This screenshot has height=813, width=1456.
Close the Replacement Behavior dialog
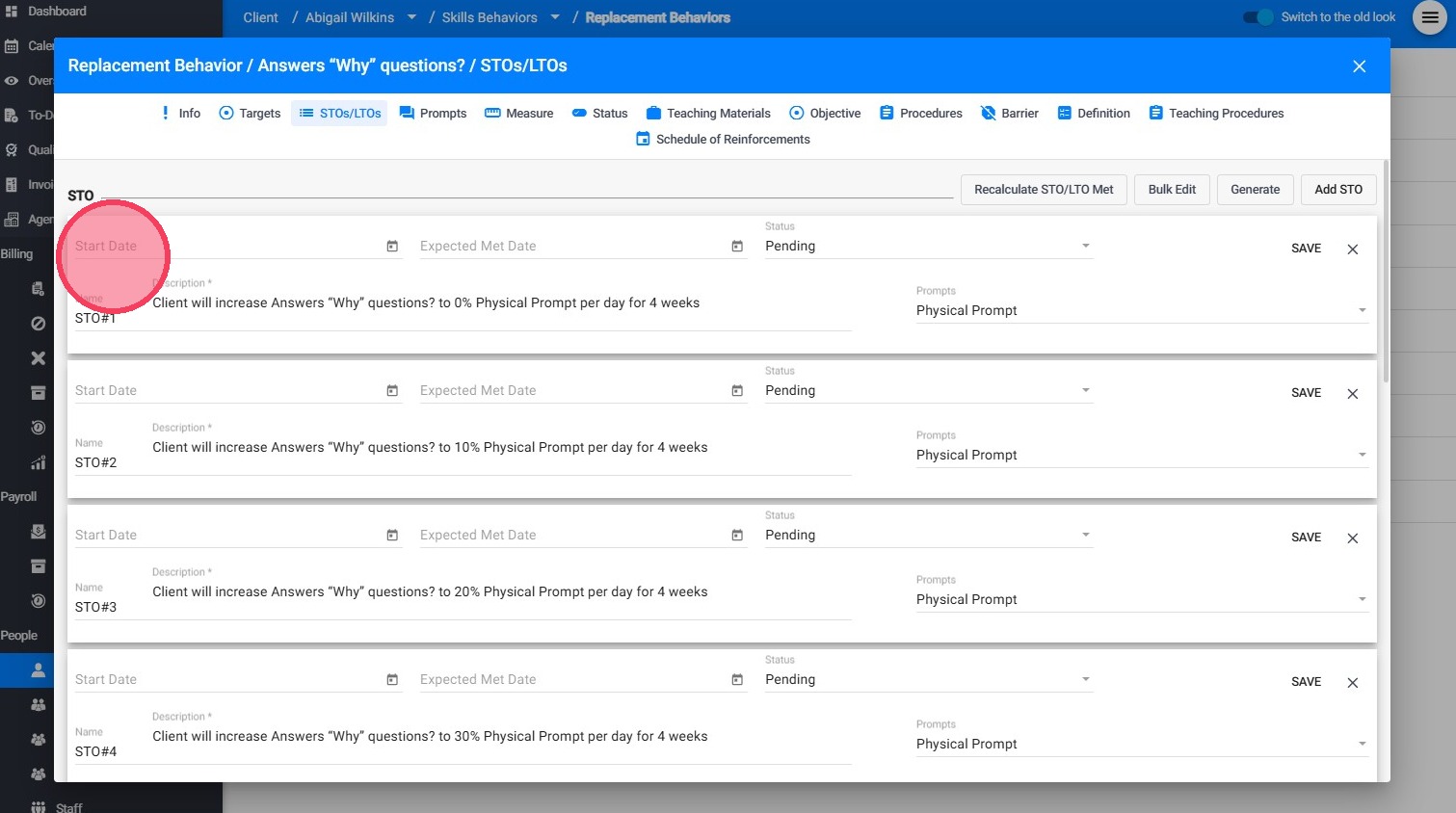click(x=1359, y=66)
